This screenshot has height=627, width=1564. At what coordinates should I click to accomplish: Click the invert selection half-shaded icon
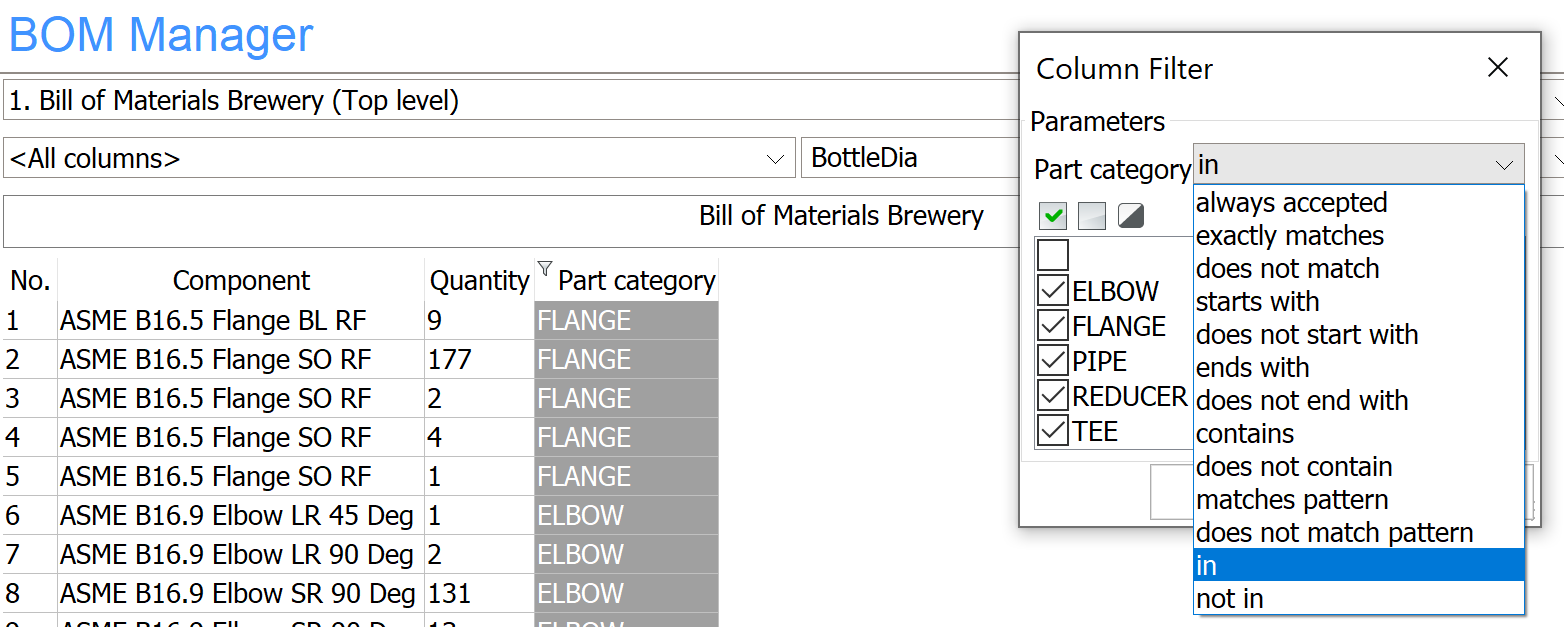[x=1131, y=215]
